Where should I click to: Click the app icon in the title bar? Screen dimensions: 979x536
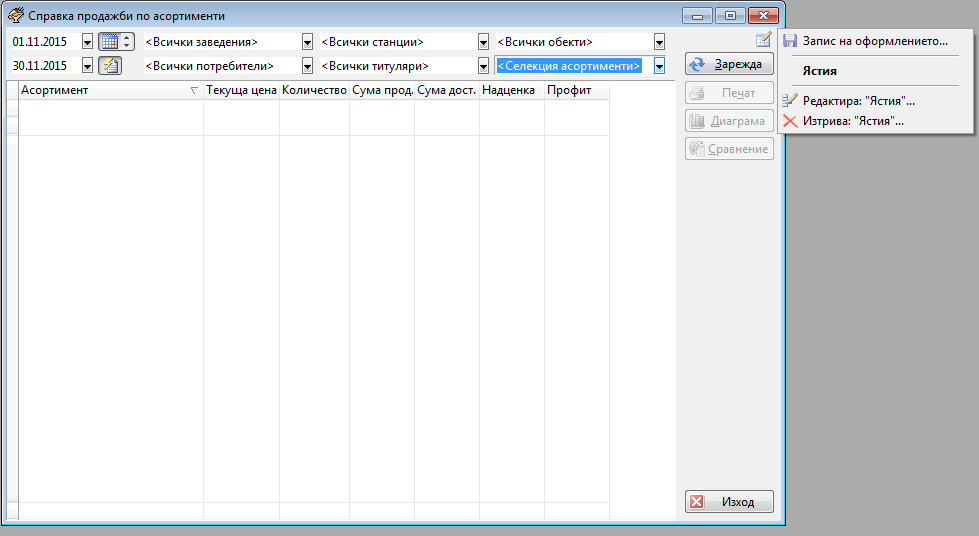16,16
